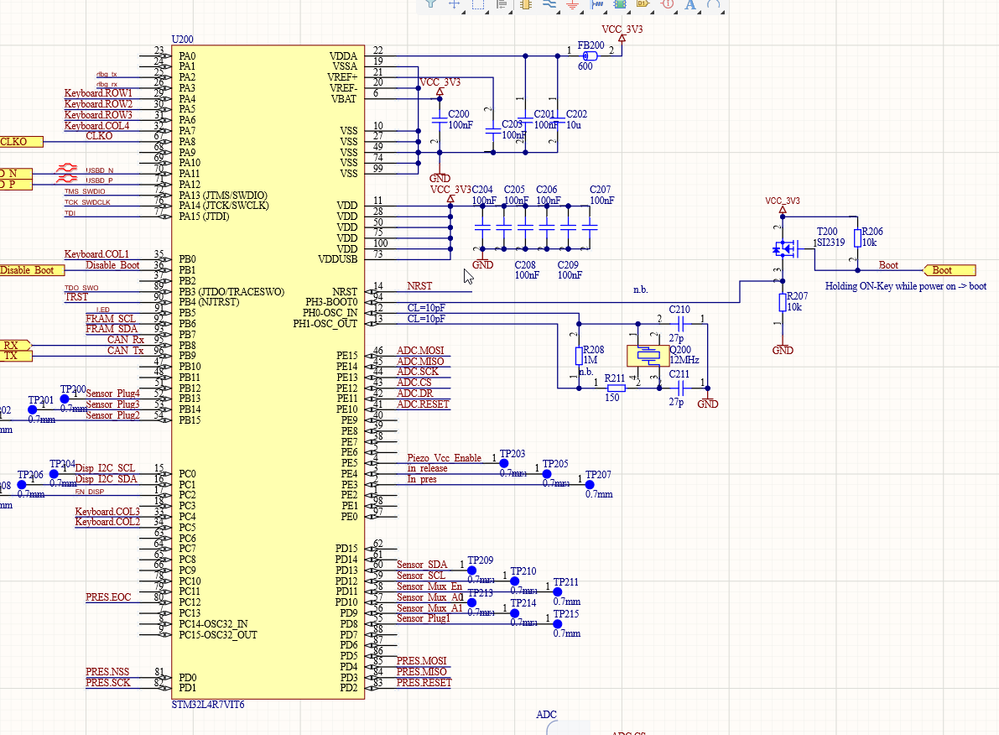Viewport: 999px width, 735px height.
Task: Click the Sensor_Mux_En net label
Action: [429, 586]
